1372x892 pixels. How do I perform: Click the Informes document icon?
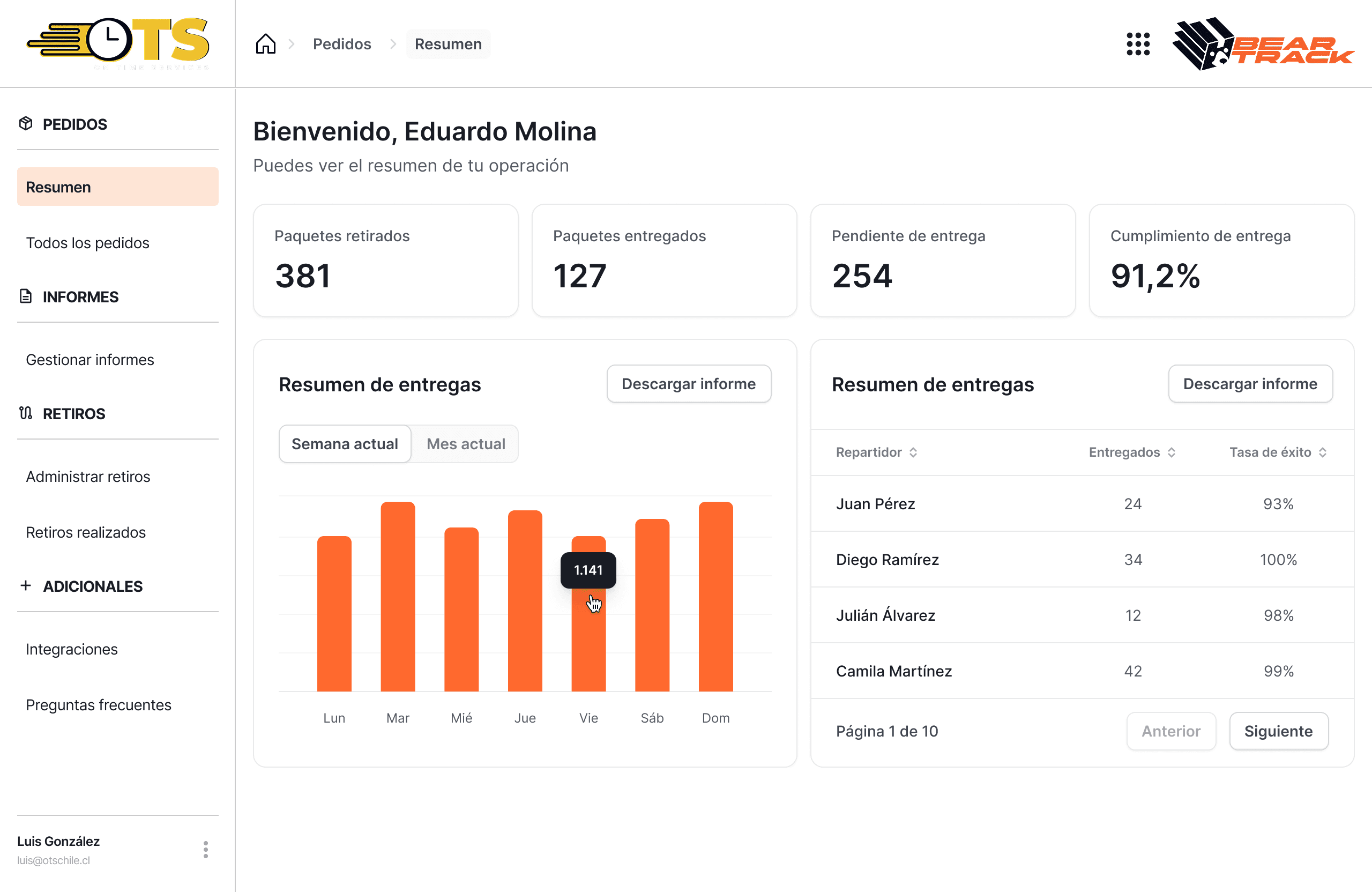point(26,296)
